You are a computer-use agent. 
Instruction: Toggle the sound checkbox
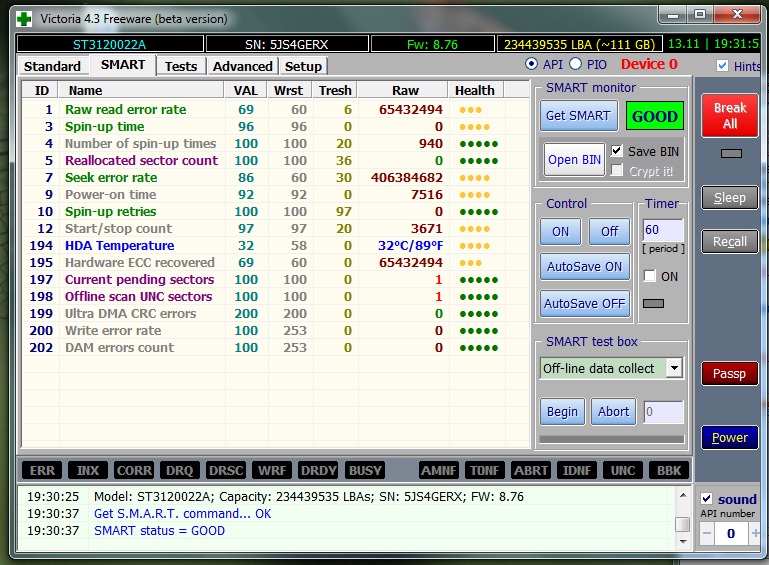pyautogui.click(x=706, y=499)
